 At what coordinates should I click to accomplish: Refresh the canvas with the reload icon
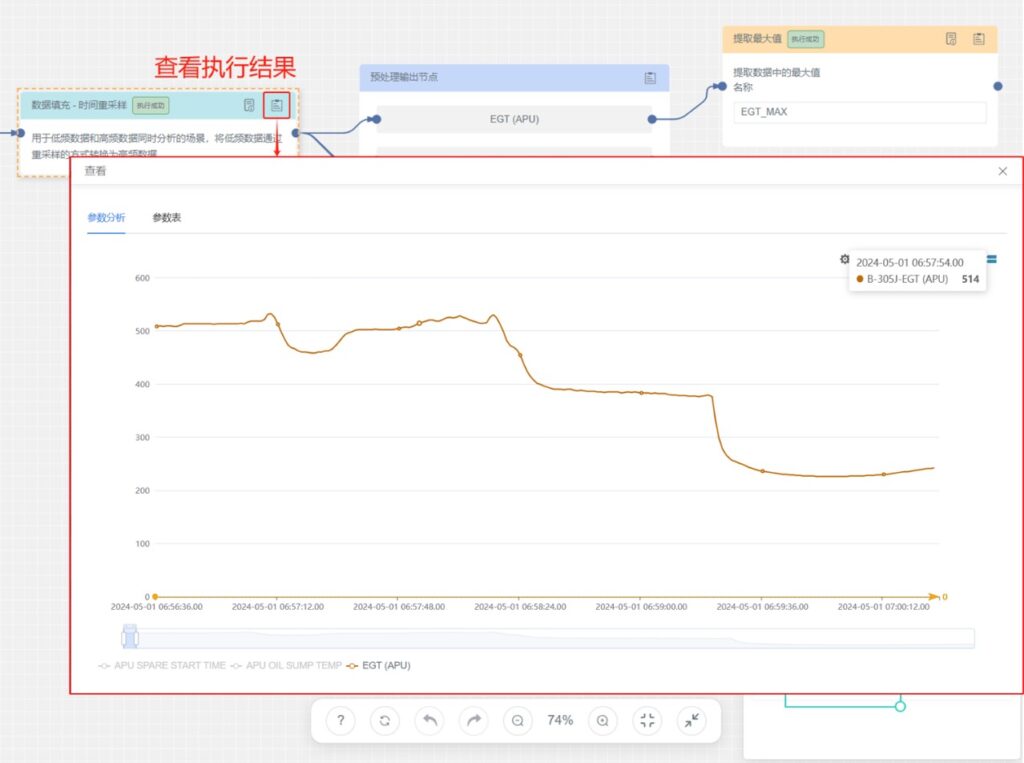pyautogui.click(x=385, y=721)
